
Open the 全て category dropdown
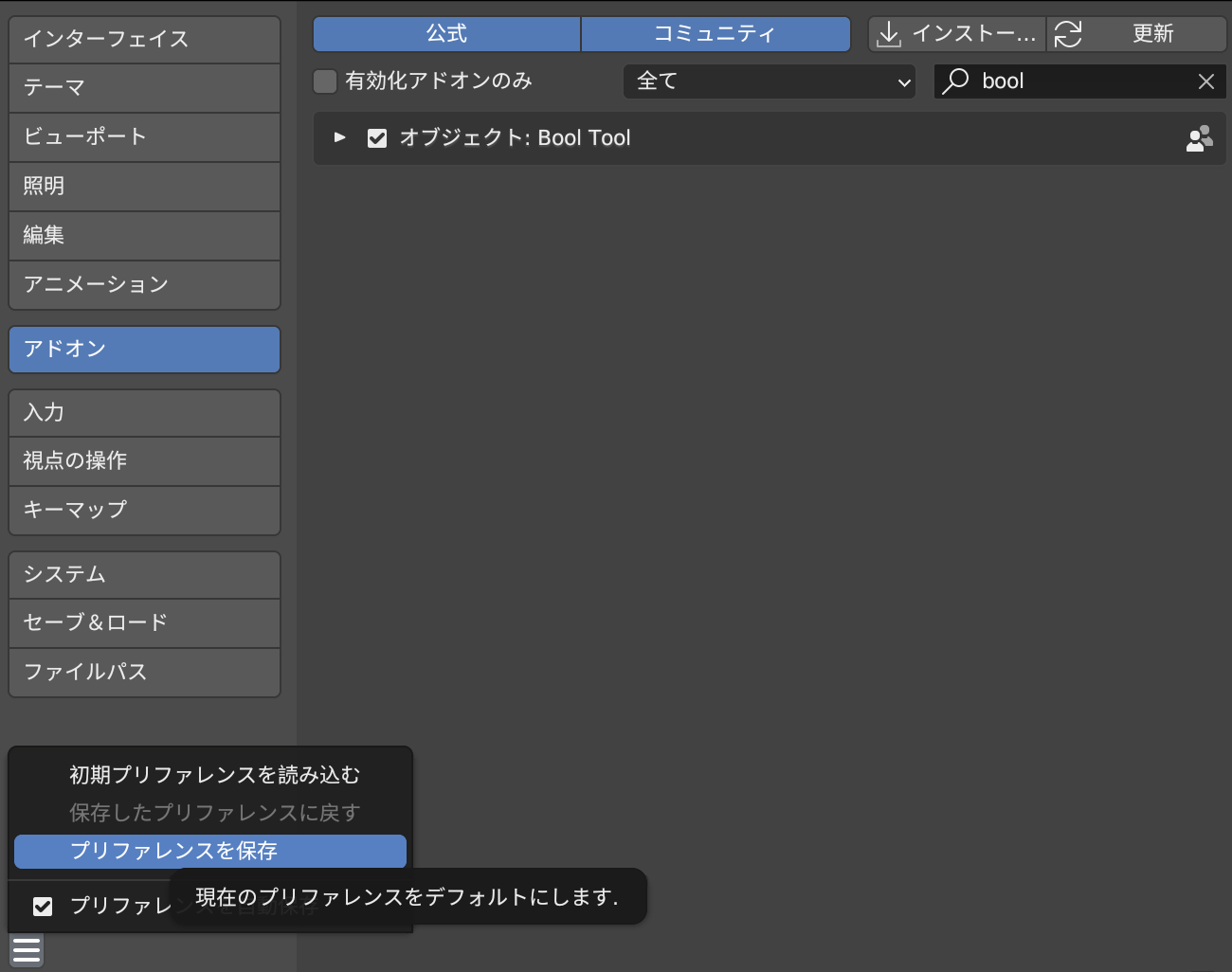pos(770,81)
